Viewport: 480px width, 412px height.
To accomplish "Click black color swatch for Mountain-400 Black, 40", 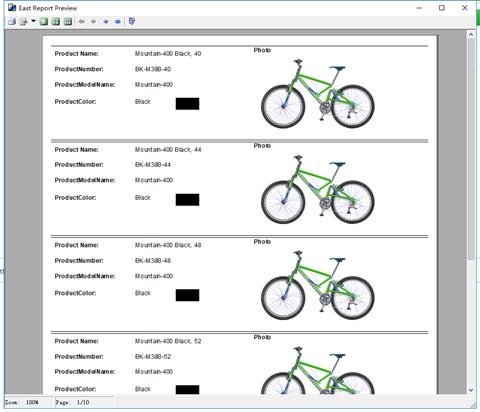I will coord(187,104).
